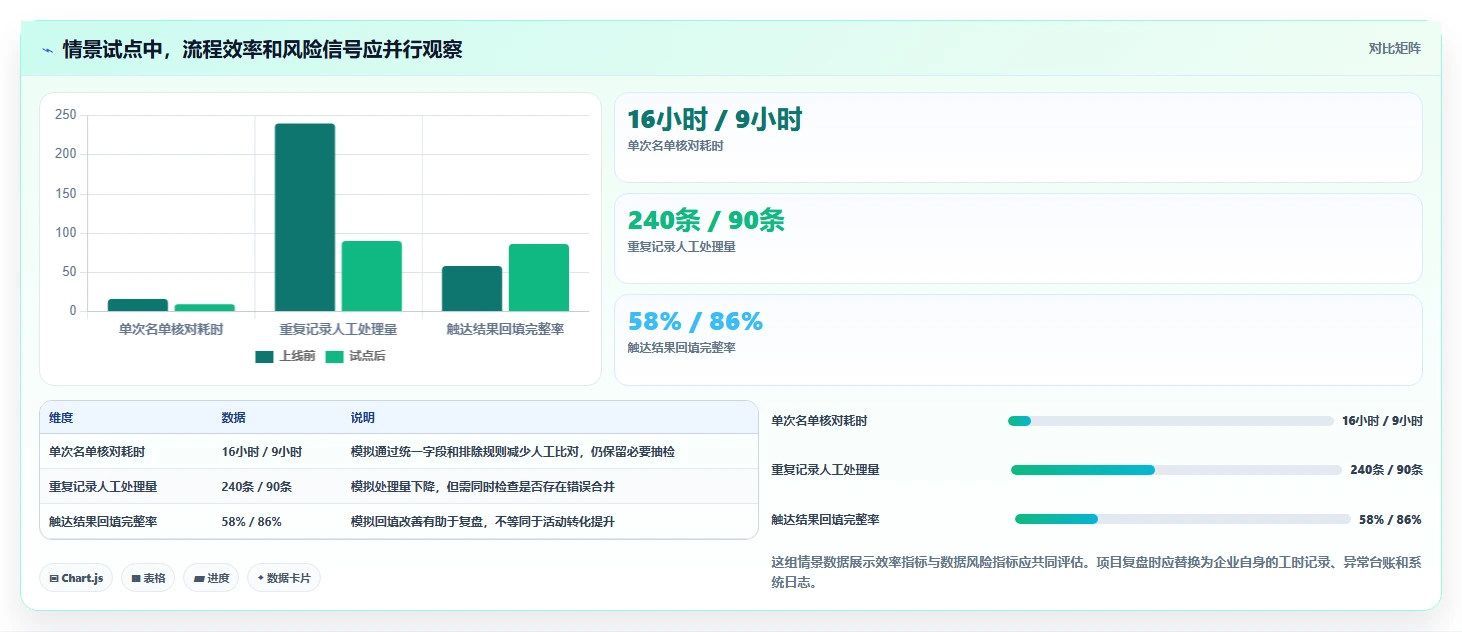Click the 16小时 / 9小时 table cell

tap(277, 452)
